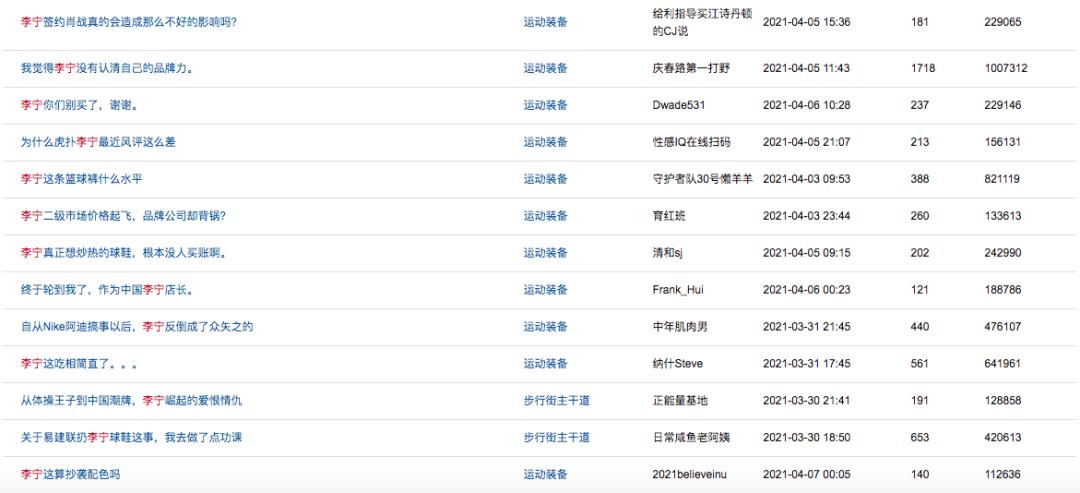
Task: Open thread 李宁二级市场价格起飞，品牌公司却背锅?
Action: pyautogui.click(x=123, y=216)
